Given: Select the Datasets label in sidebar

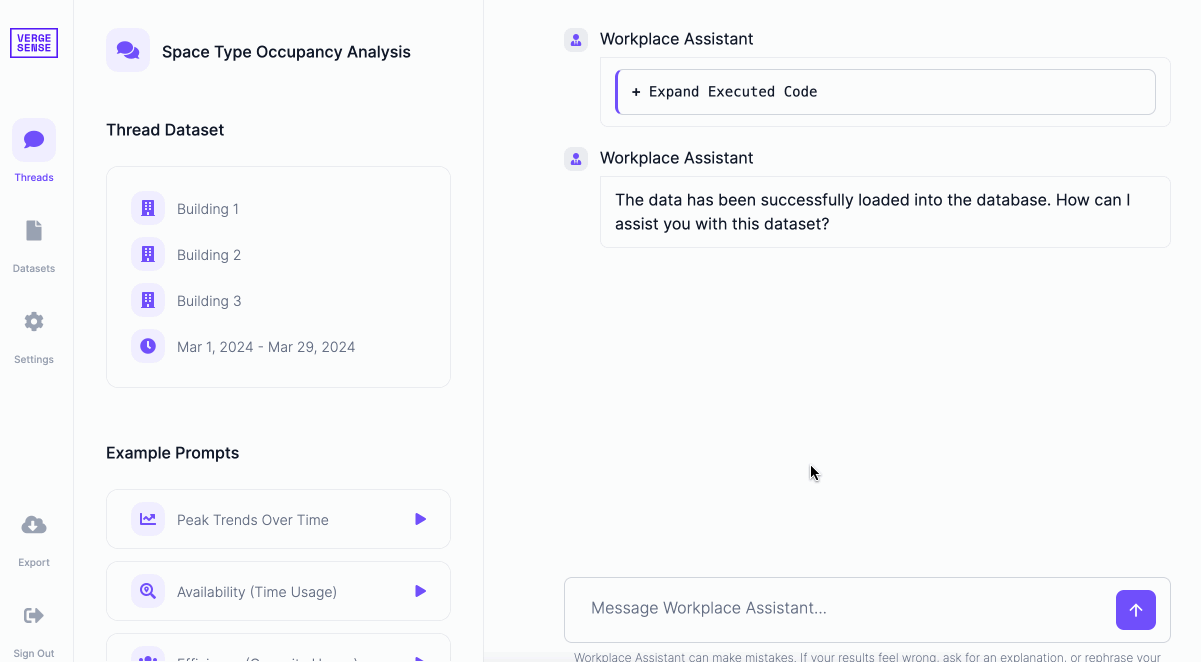Looking at the screenshot, I should coord(34,269).
